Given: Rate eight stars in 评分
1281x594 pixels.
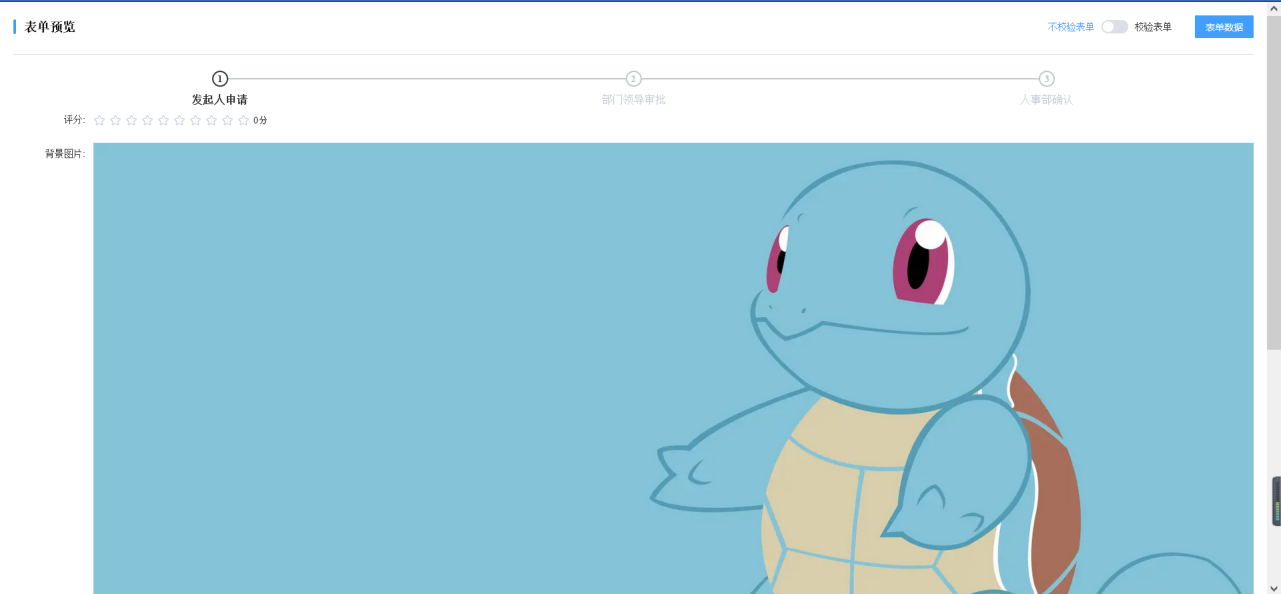Looking at the screenshot, I should [212, 120].
